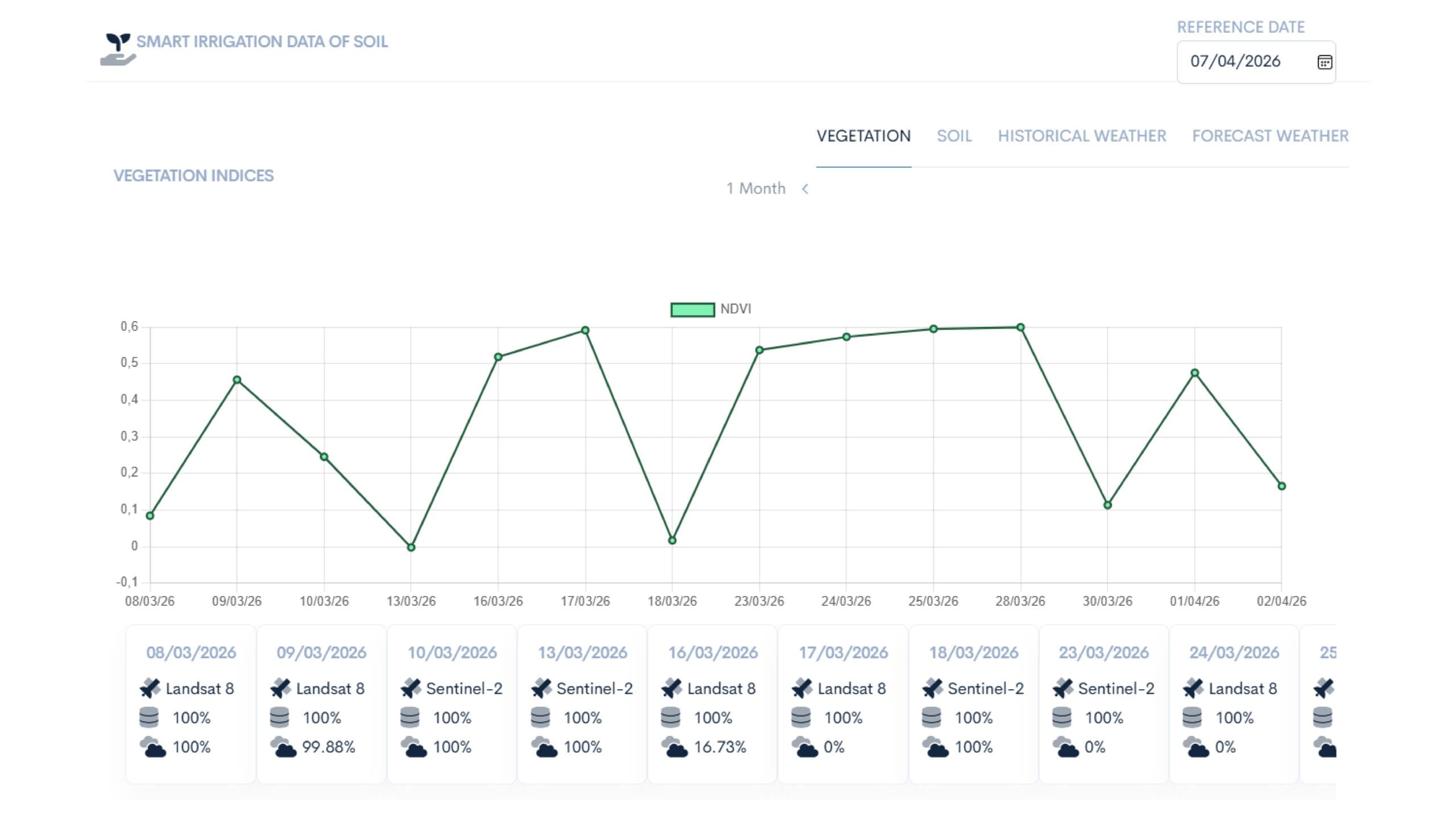Expand the 1 Month period chevron
Screen dimensions: 1456x819
pyautogui.click(x=805, y=189)
